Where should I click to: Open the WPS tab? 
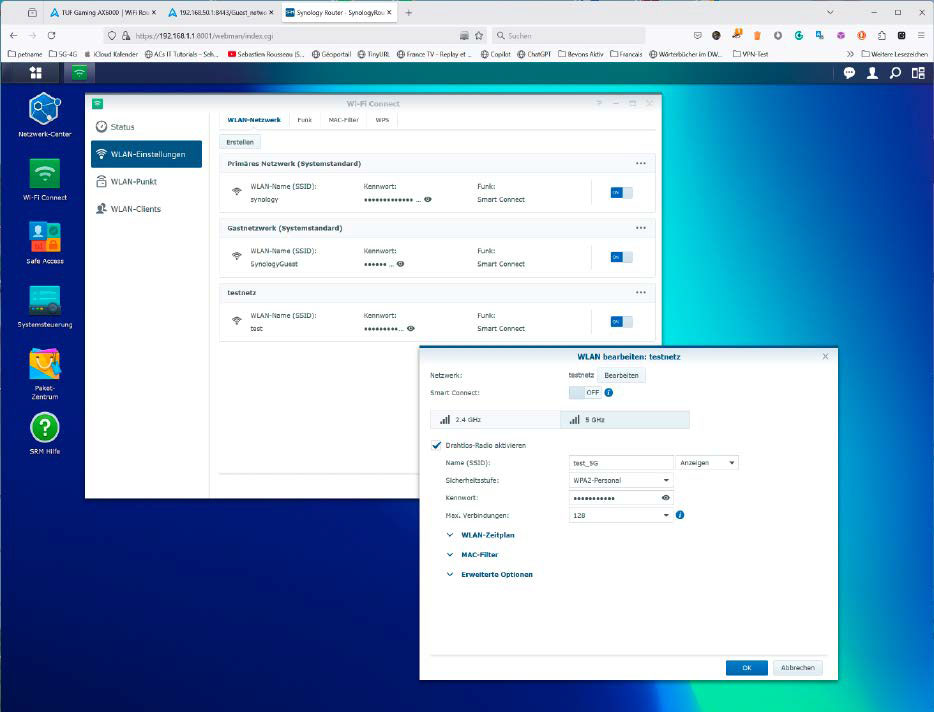[x=381, y=119]
